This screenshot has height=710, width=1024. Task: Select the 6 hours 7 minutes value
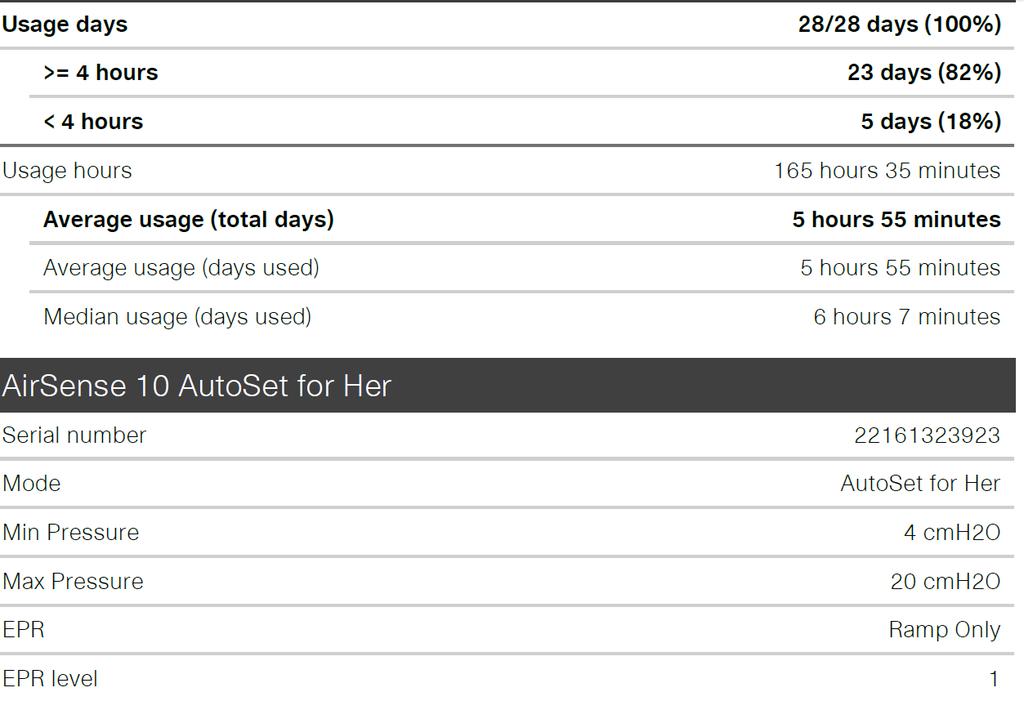click(906, 317)
